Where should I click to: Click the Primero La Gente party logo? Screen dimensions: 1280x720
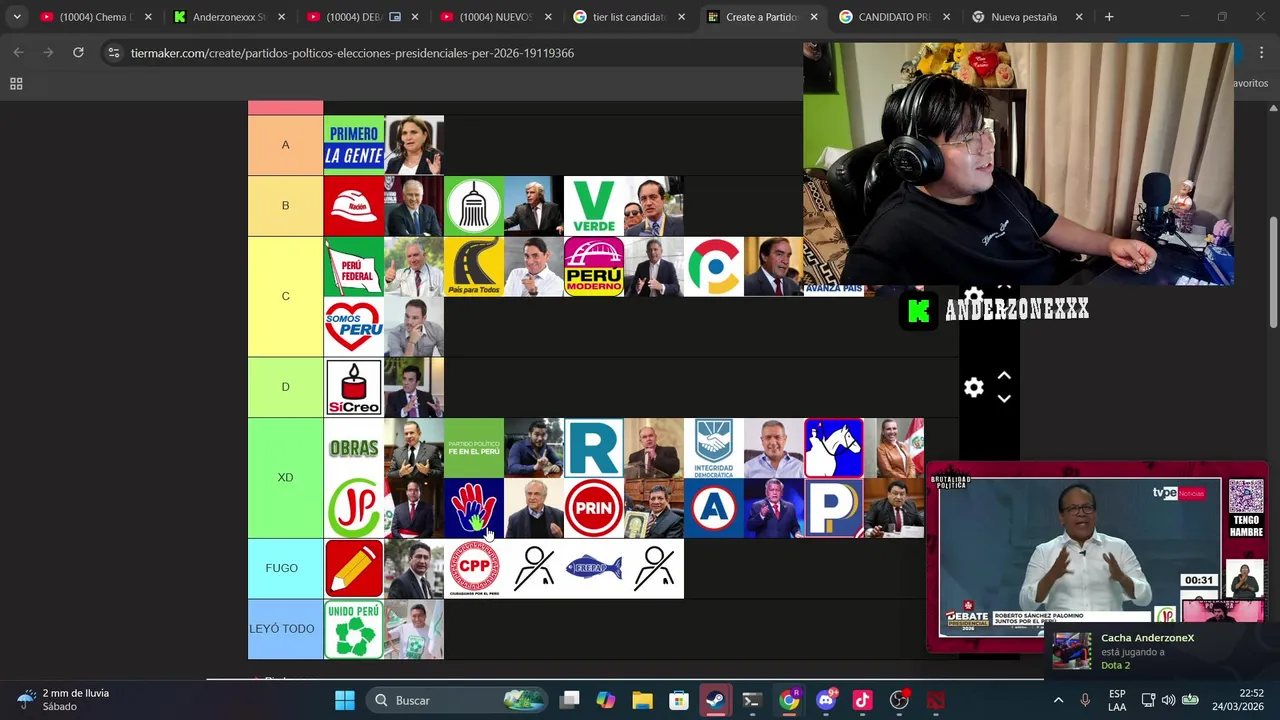354,145
